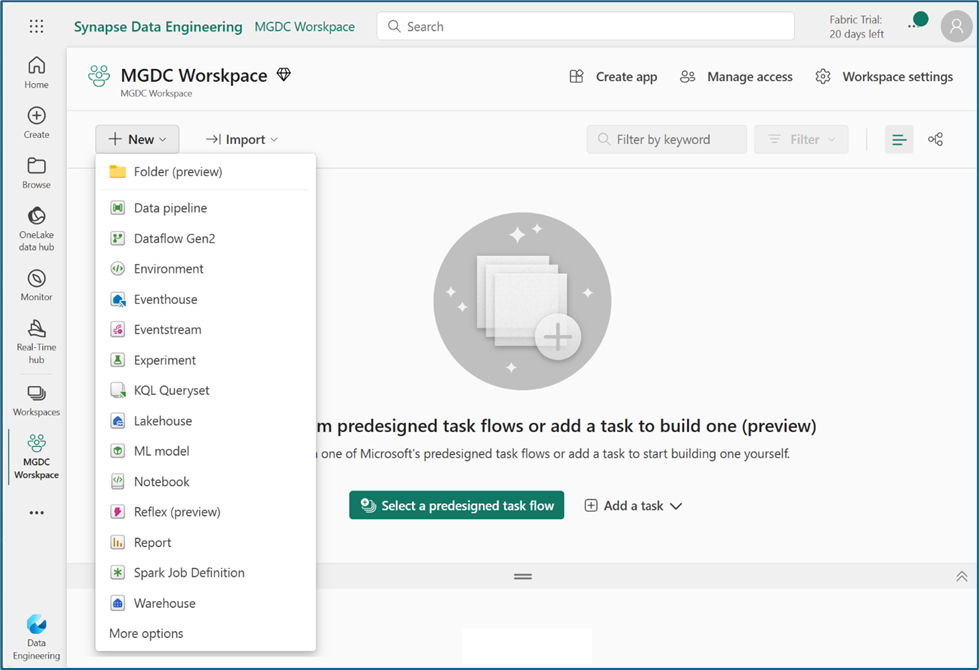979x670 pixels.
Task: Switch to list view
Action: [899, 139]
